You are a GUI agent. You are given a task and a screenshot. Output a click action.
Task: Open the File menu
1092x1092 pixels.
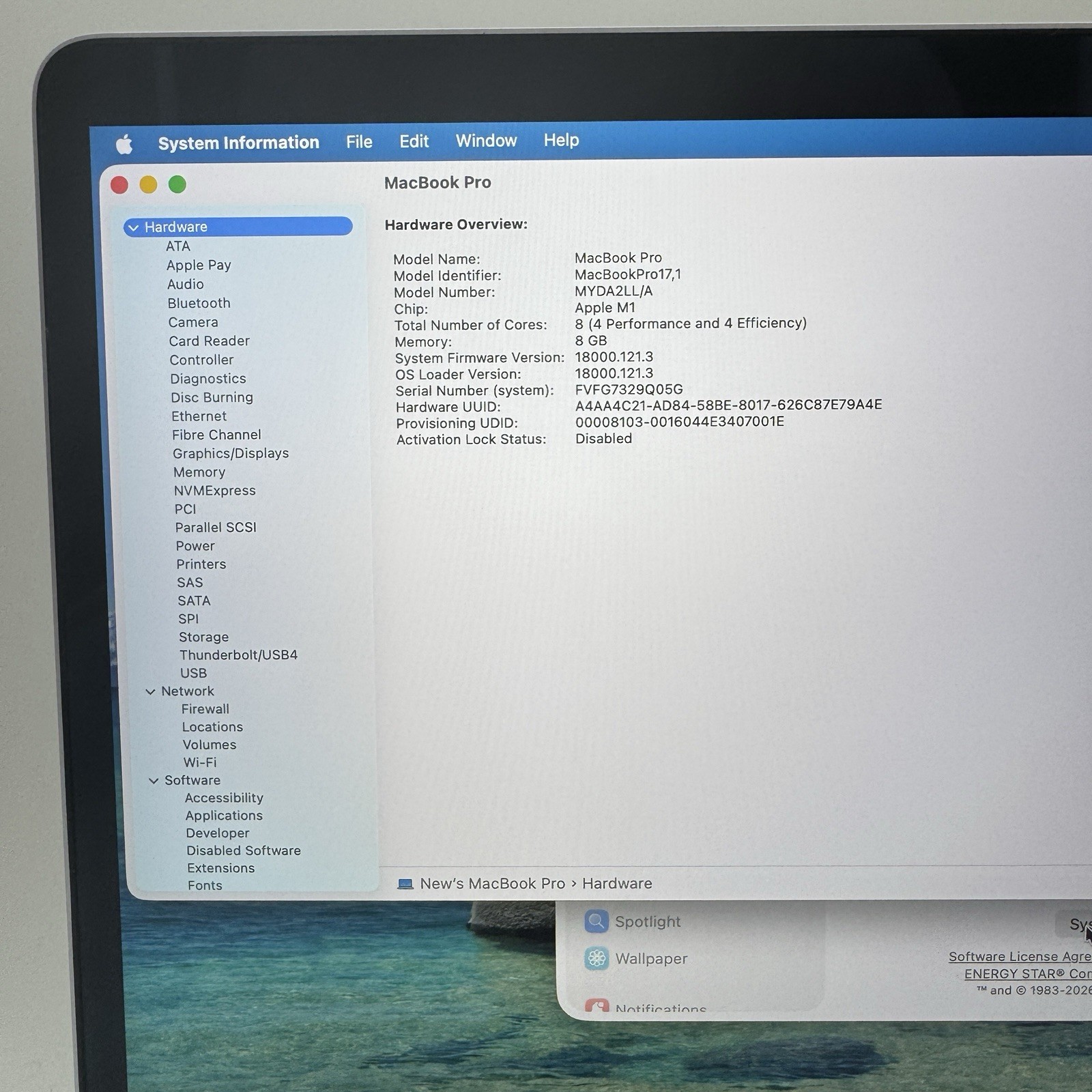point(359,142)
